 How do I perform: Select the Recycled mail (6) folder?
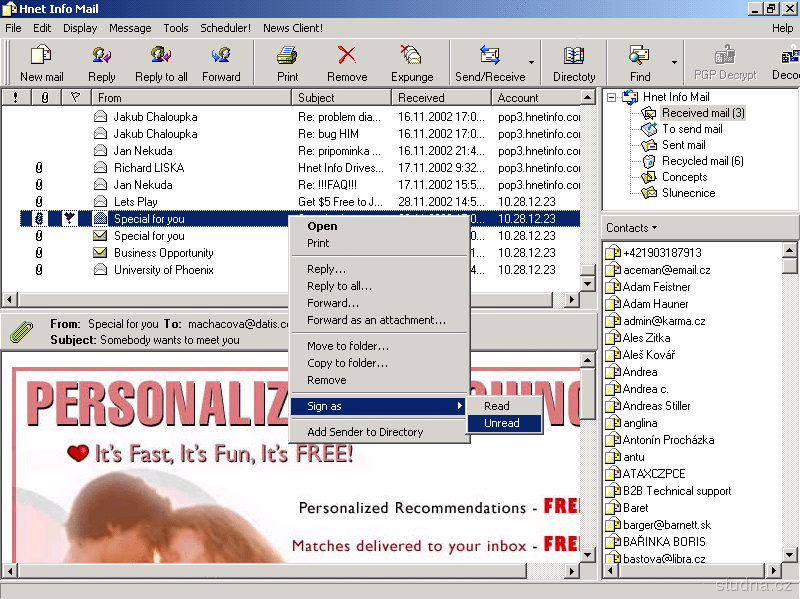[x=702, y=161]
